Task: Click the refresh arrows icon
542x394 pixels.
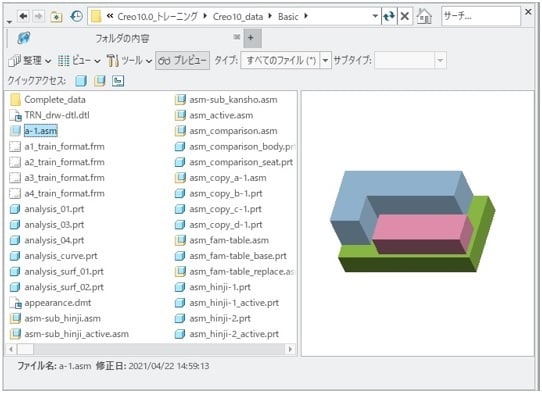Action: (x=389, y=16)
